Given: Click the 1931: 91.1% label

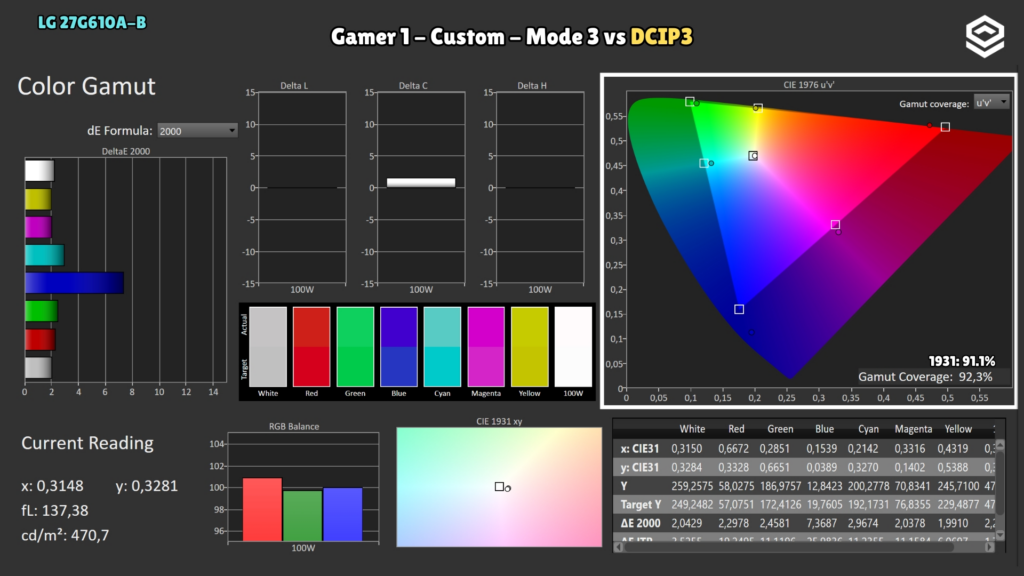Looking at the screenshot, I should coord(962,361).
